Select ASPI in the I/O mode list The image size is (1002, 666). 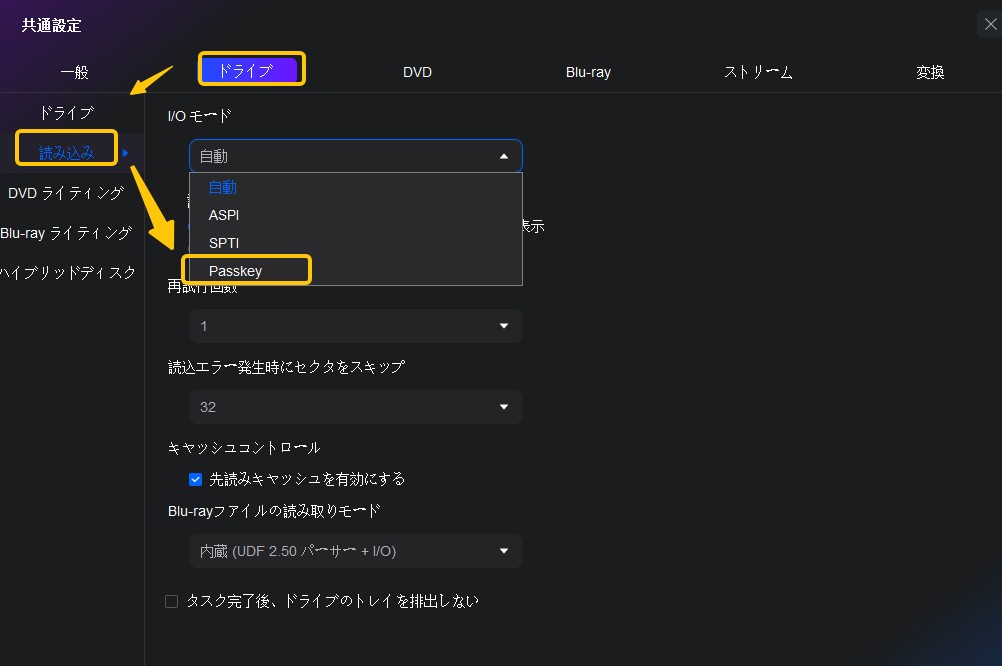tap(224, 215)
